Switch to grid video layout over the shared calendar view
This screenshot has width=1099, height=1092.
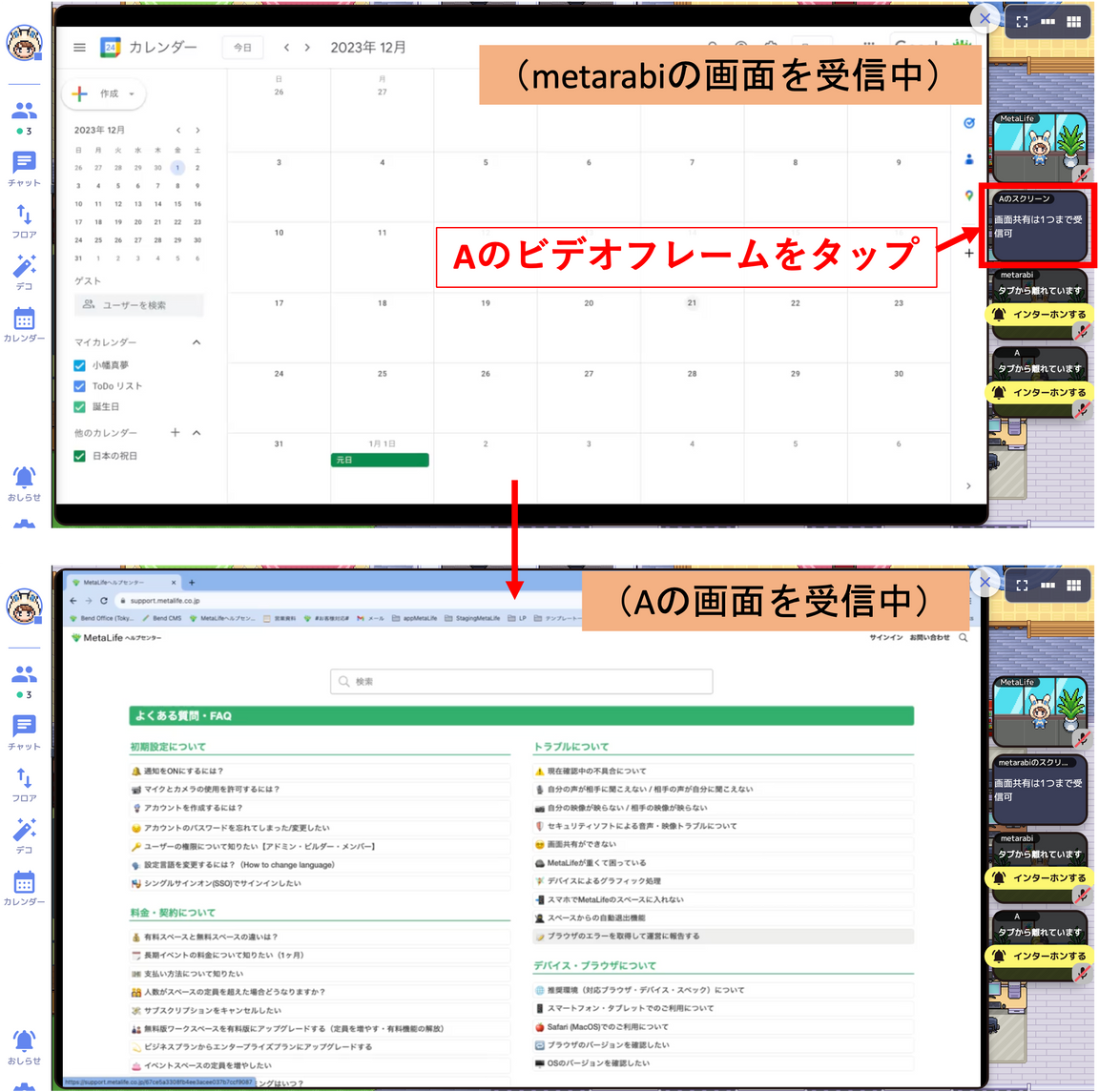click(1074, 22)
